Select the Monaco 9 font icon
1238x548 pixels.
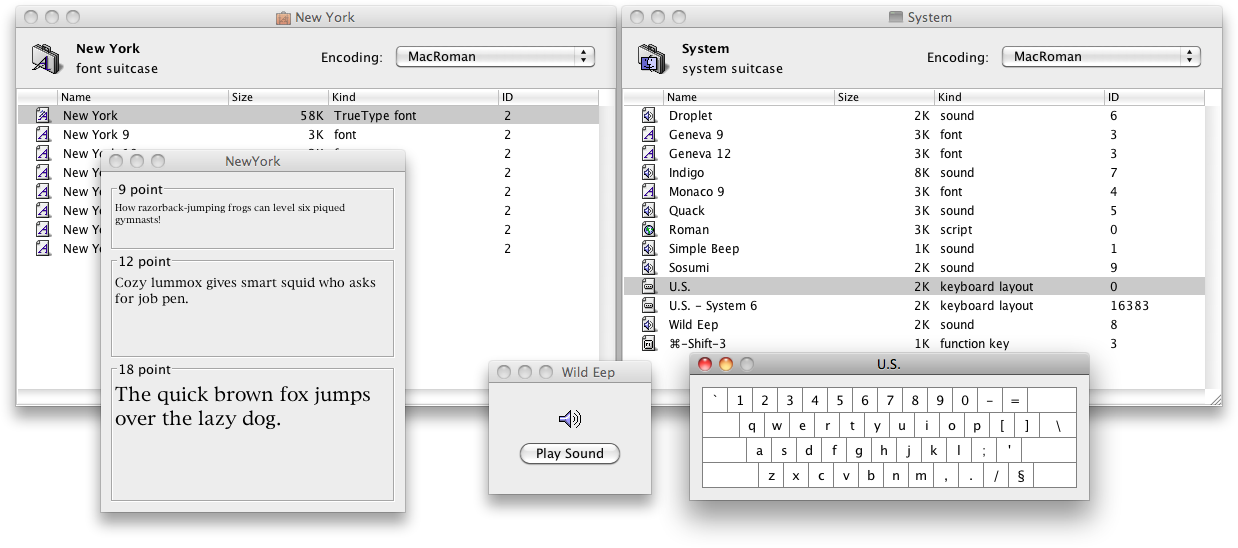[648, 192]
